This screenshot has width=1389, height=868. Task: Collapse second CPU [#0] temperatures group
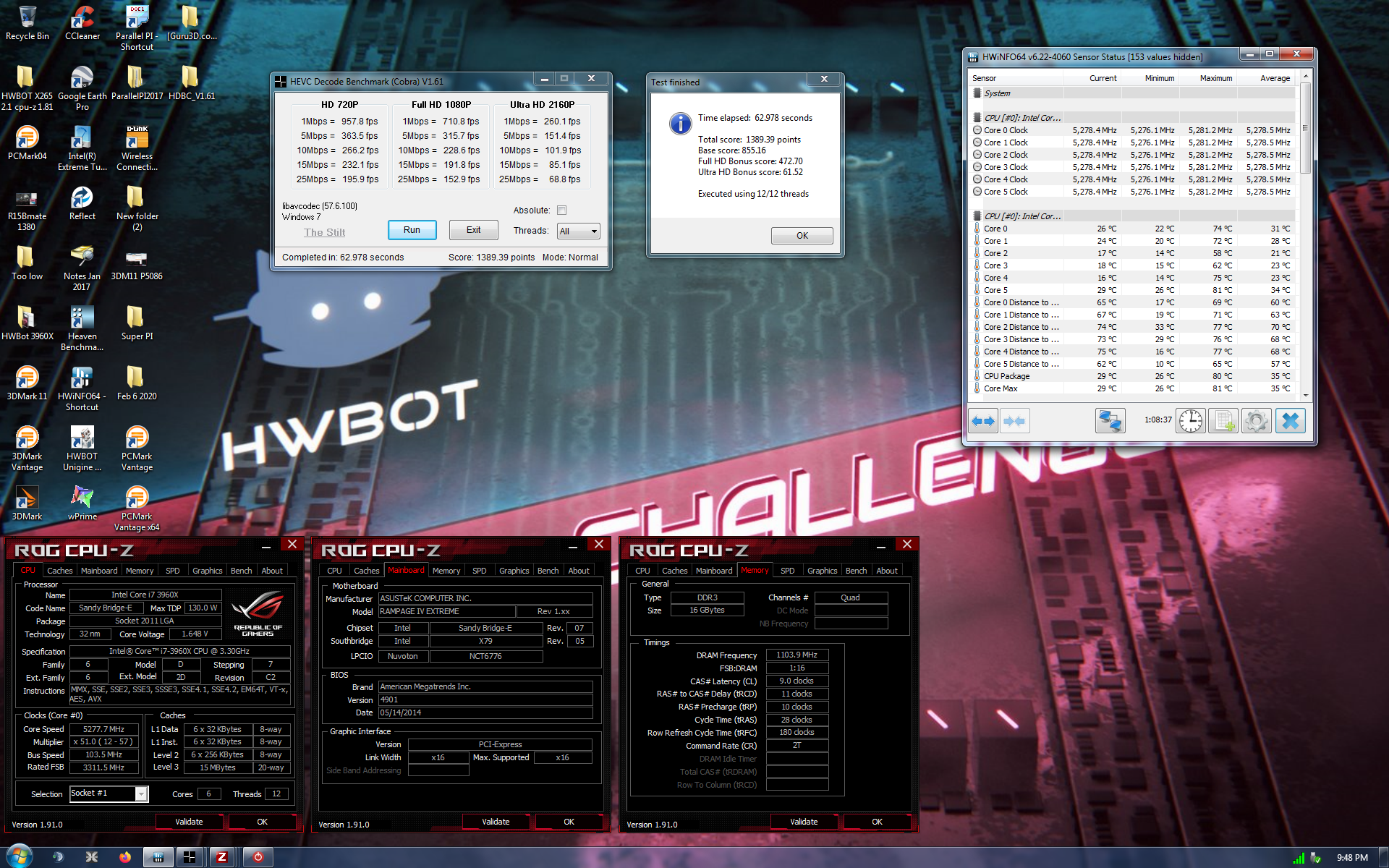pyautogui.click(x=977, y=216)
